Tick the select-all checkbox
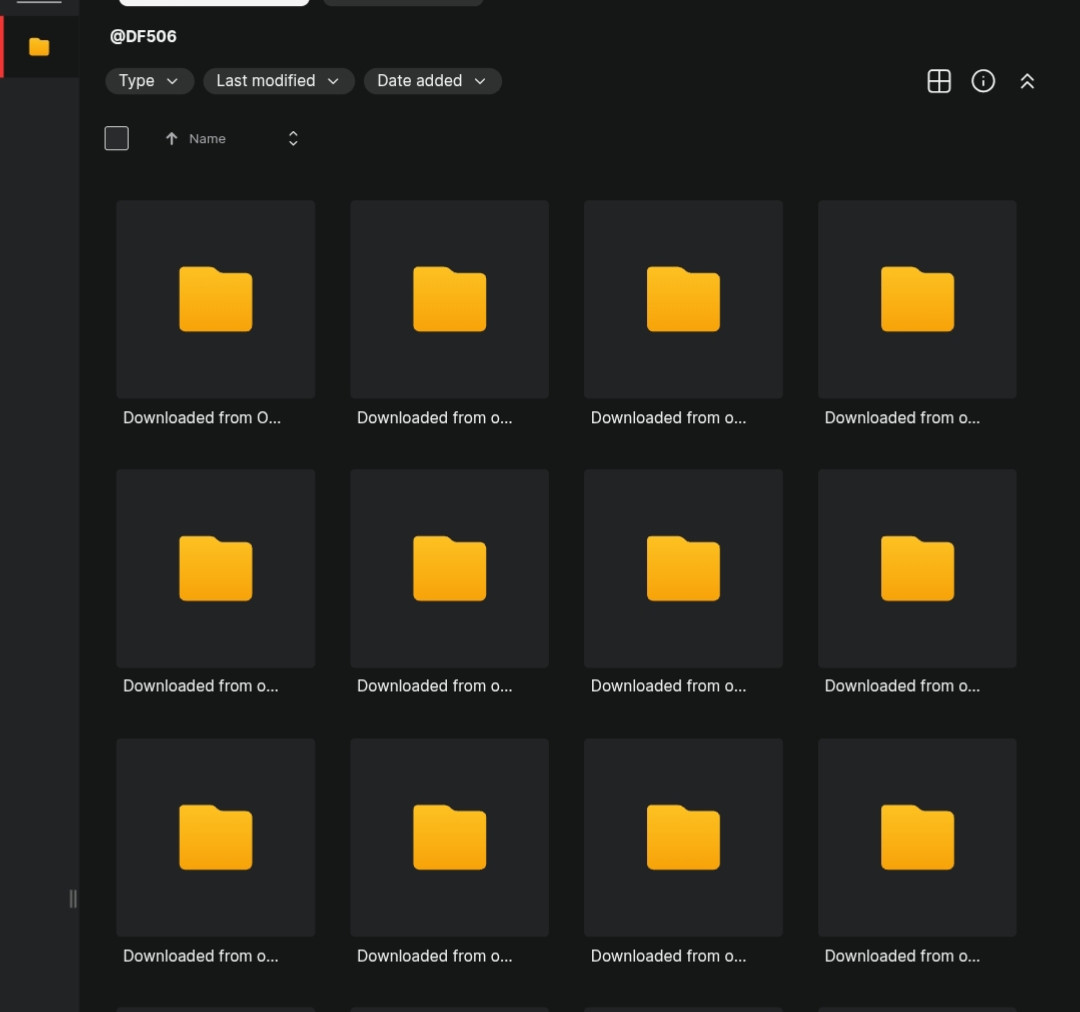Viewport: 1080px width, 1012px height. 116,138
